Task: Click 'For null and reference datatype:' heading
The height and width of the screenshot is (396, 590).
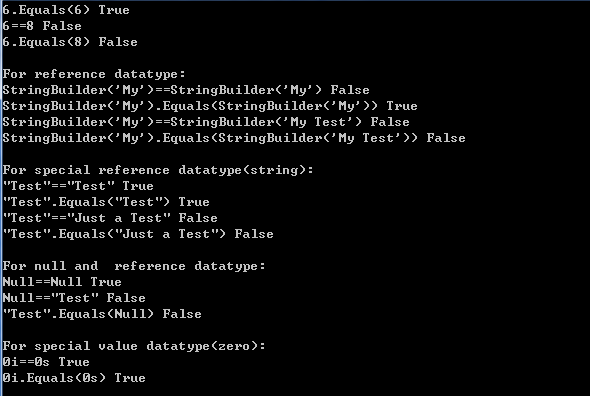Action: point(134,266)
